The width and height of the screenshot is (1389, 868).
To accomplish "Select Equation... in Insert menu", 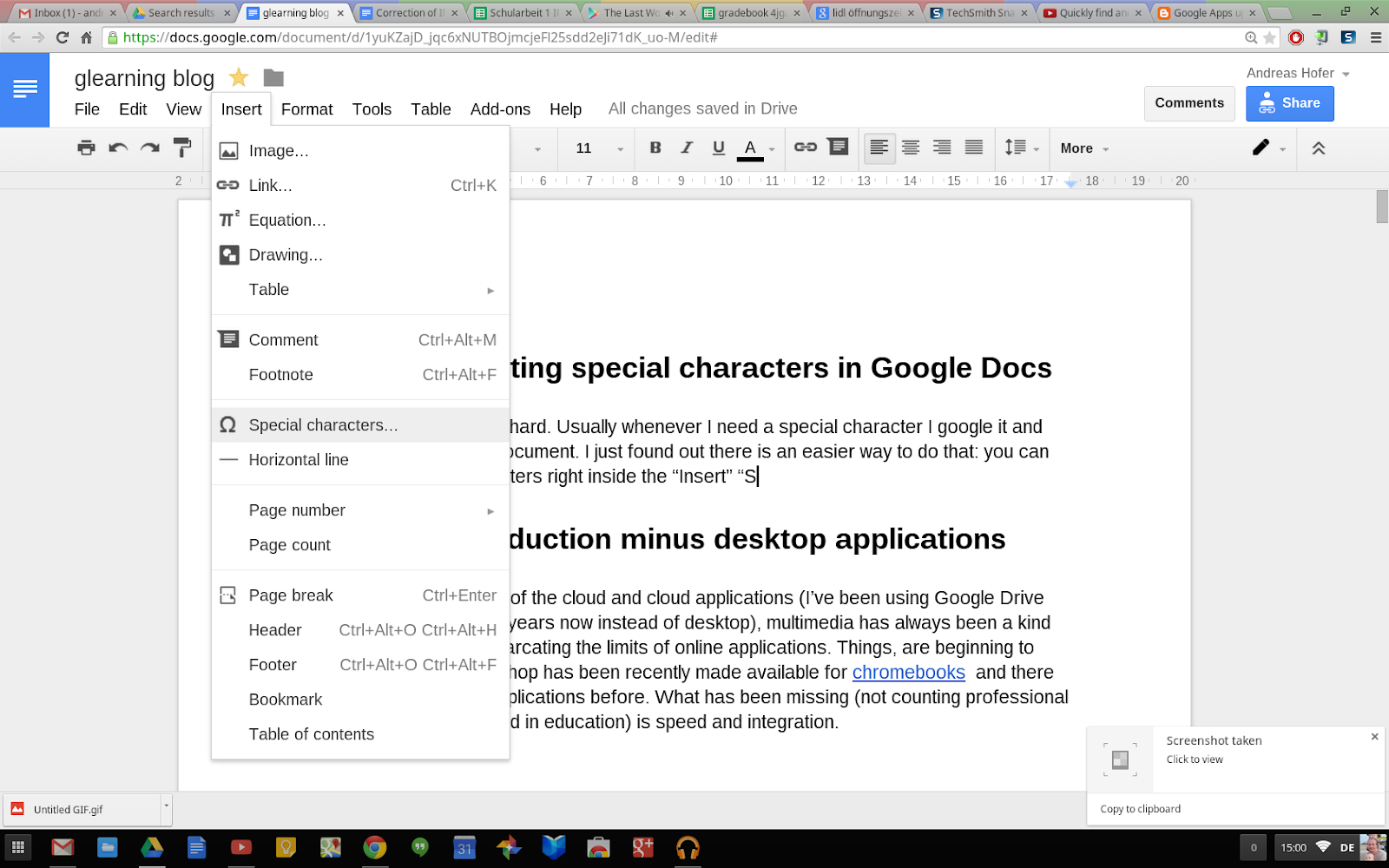I will click(360, 220).
